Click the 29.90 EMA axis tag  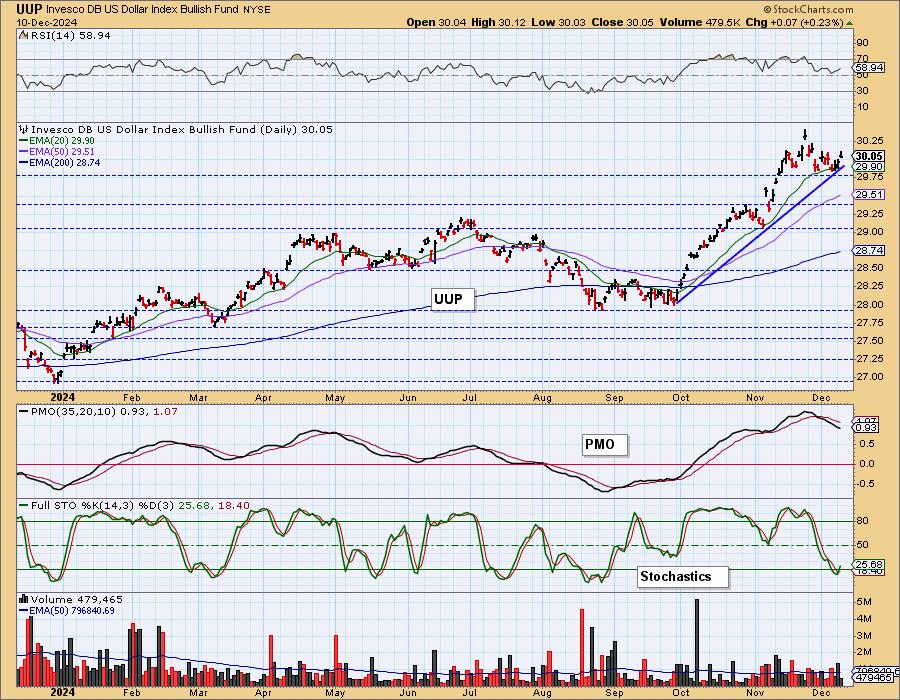tap(869, 166)
